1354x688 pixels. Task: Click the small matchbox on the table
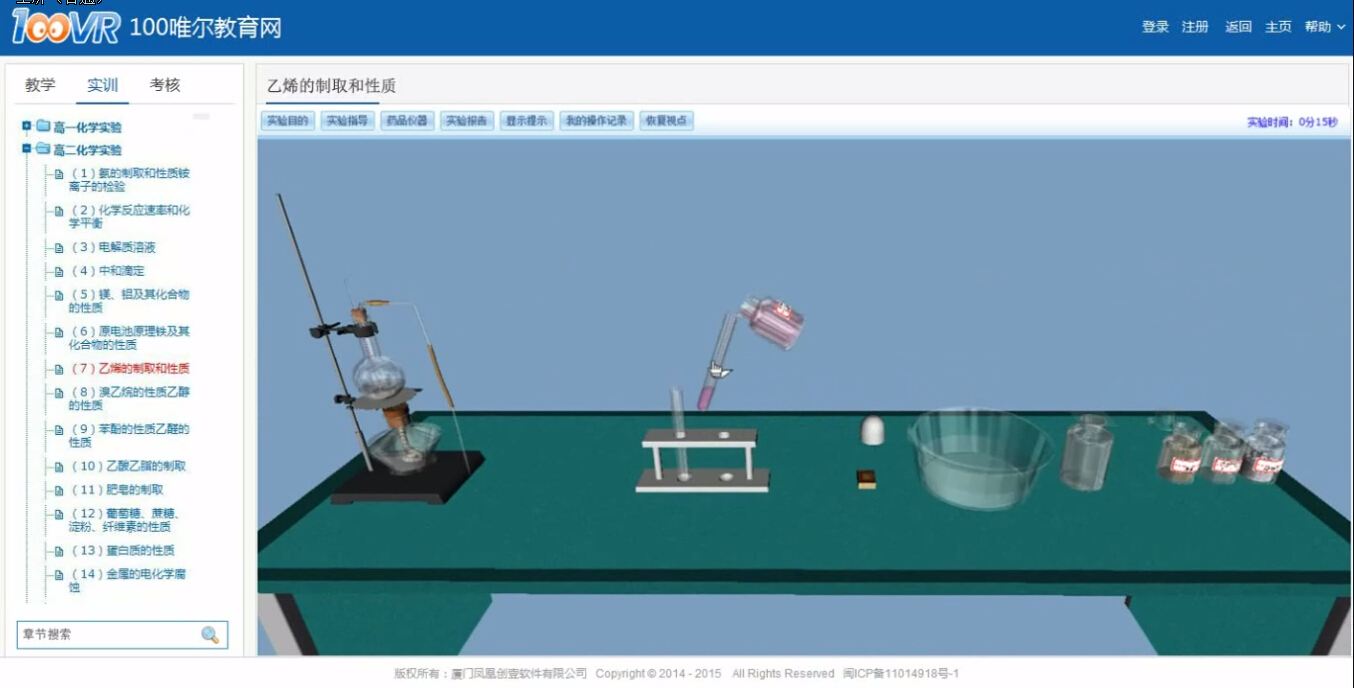(x=867, y=479)
